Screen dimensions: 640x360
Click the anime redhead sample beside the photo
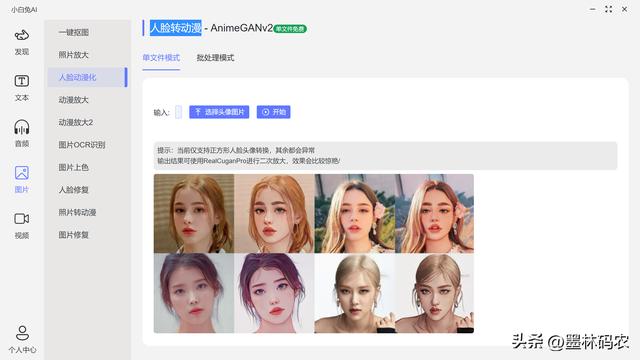click(x=274, y=213)
